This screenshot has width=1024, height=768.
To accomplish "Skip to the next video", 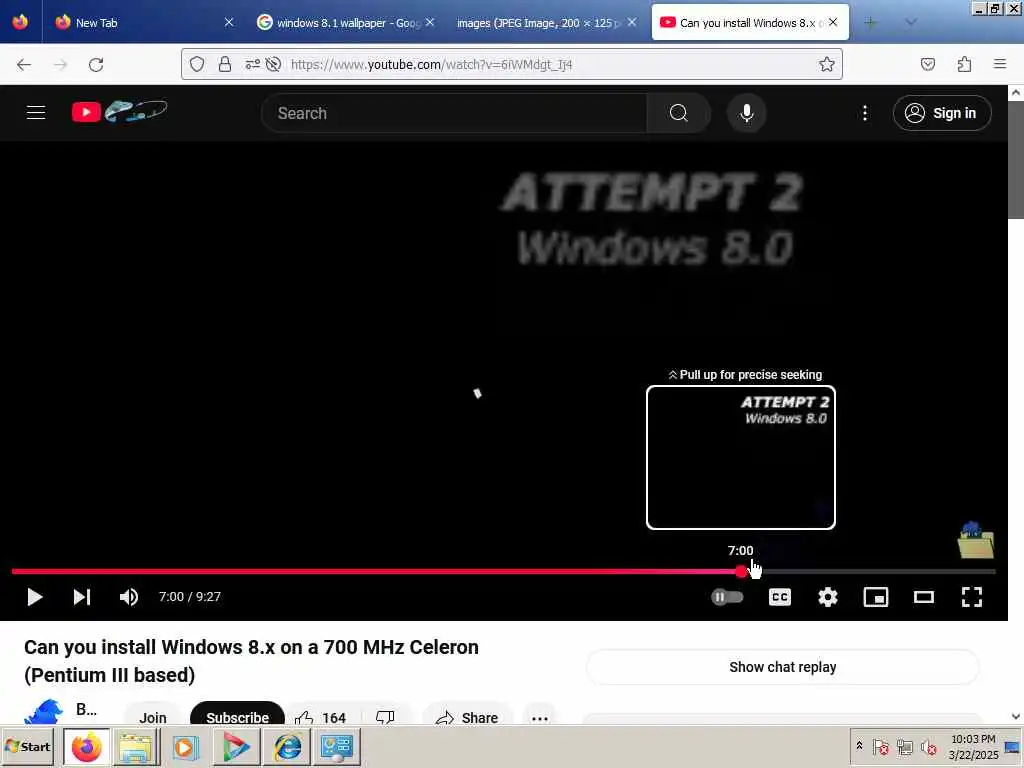I will (x=82, y=597).
